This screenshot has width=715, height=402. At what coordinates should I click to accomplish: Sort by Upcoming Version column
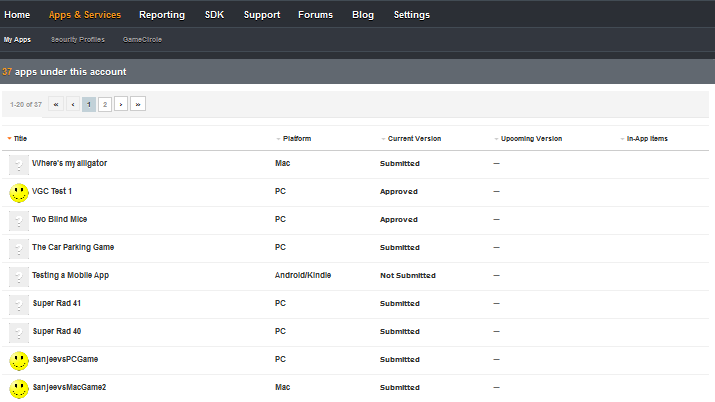[531, 139]
